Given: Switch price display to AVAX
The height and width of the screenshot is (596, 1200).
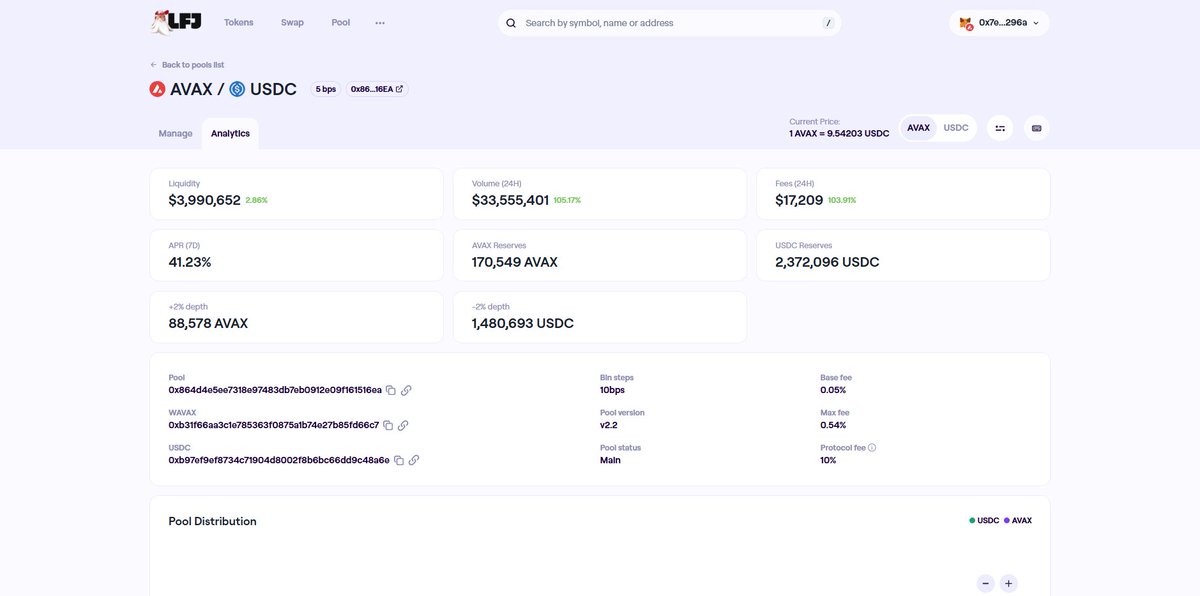Looking at the screenshot, I should (918, 128).
